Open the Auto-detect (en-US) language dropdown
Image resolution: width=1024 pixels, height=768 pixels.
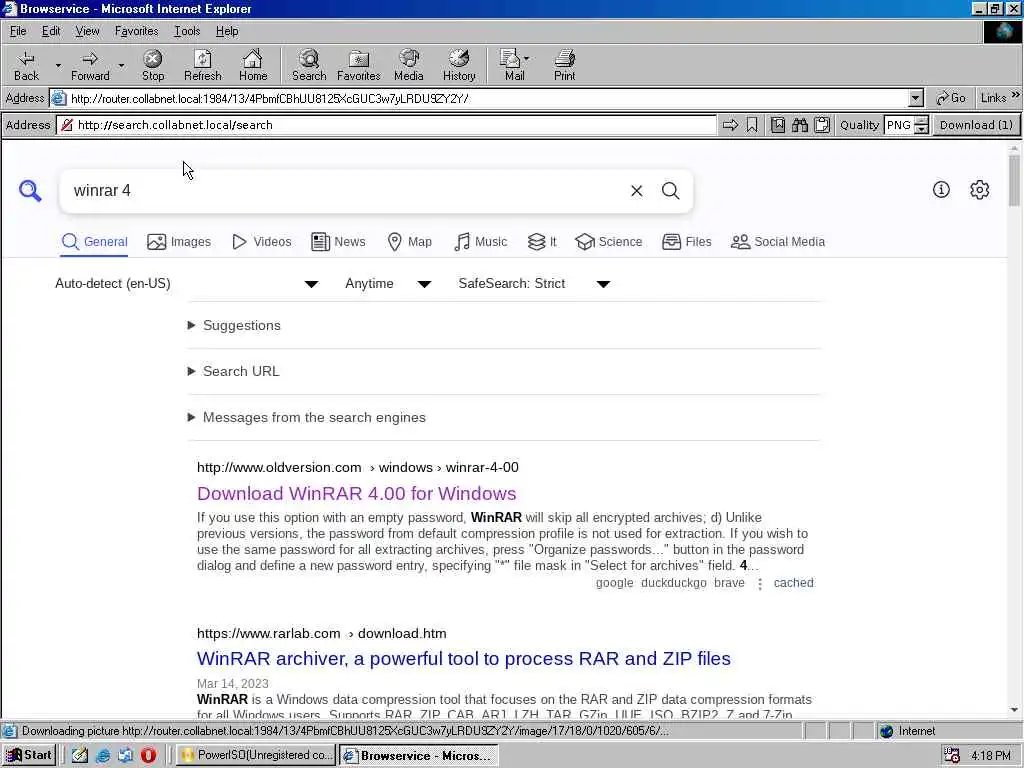pyautogui.click(x=186, y=283)
